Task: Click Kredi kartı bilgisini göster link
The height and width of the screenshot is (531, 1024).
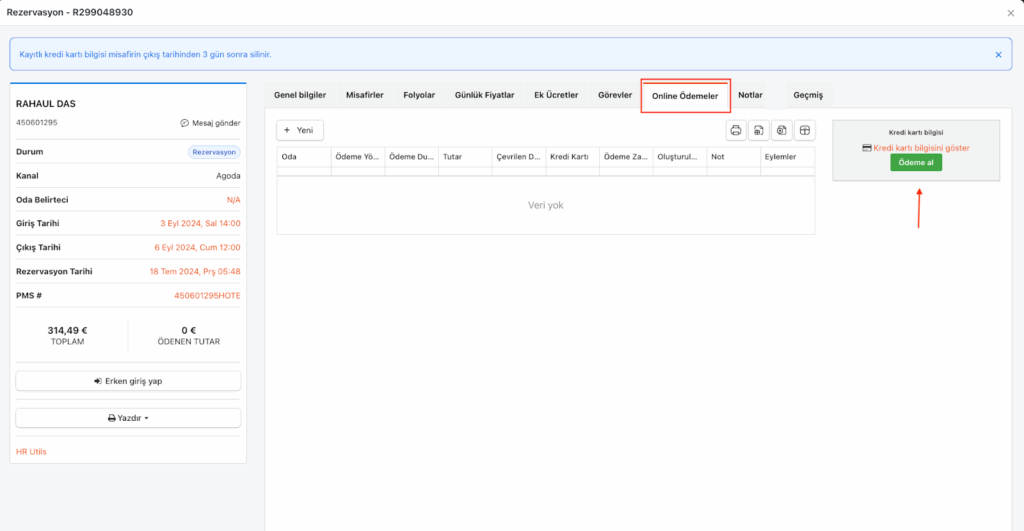Action: point(921,148)
